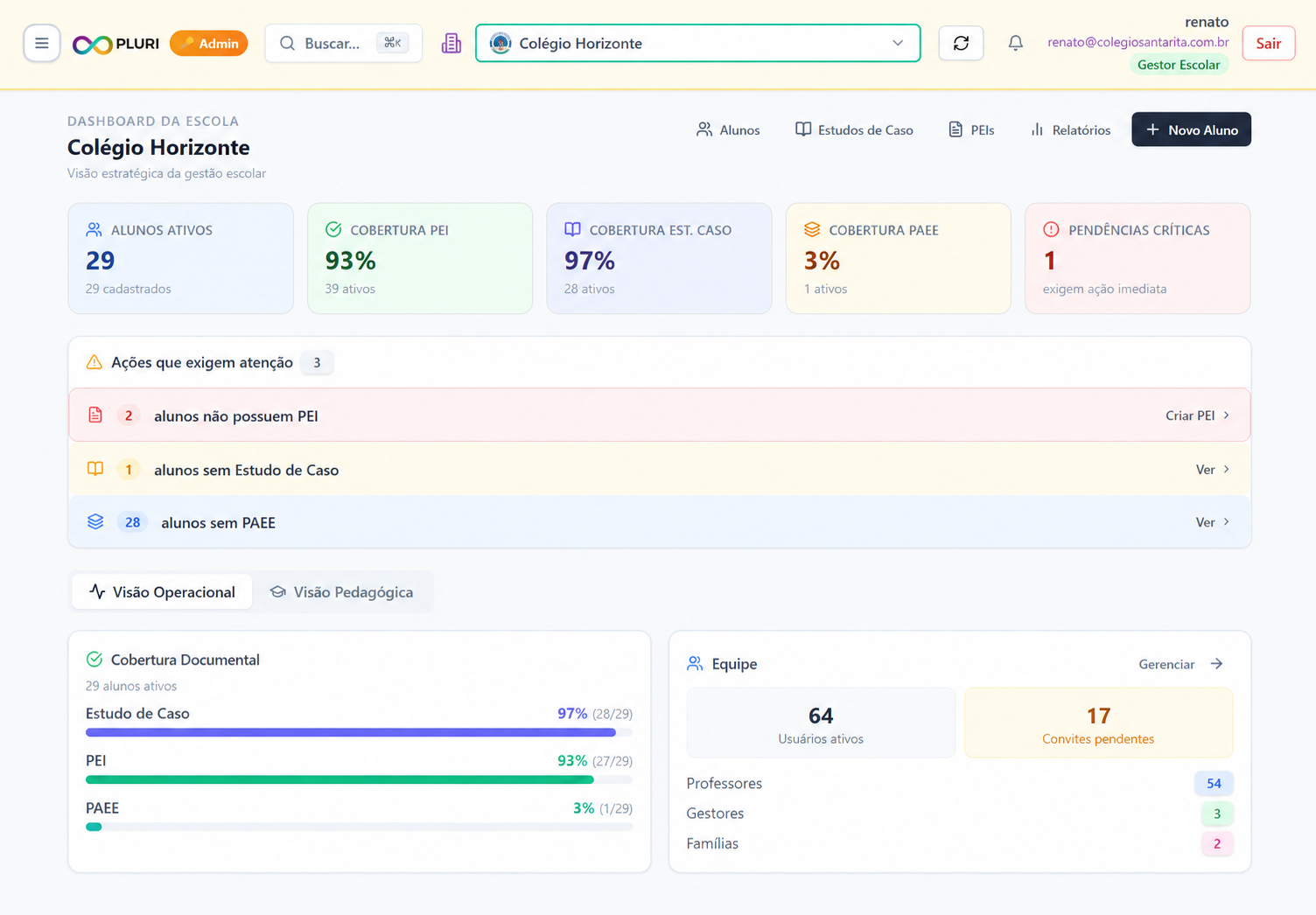Open the Gerenciar team link
Viewport: 1316px width, 915px height.
click(1180, 664)
